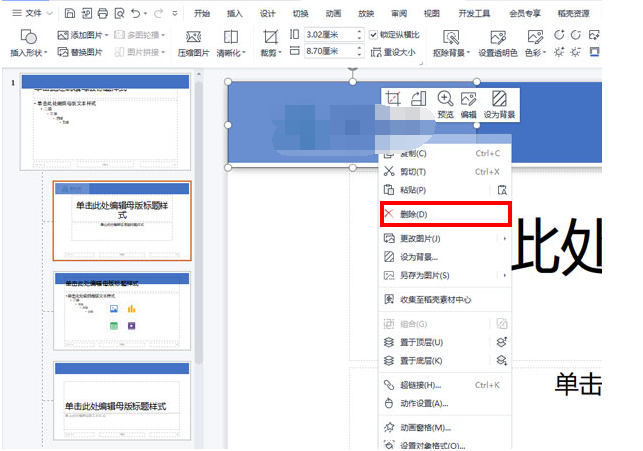
Task: Click the export file icon beside Save
Action: coord(87,13)
